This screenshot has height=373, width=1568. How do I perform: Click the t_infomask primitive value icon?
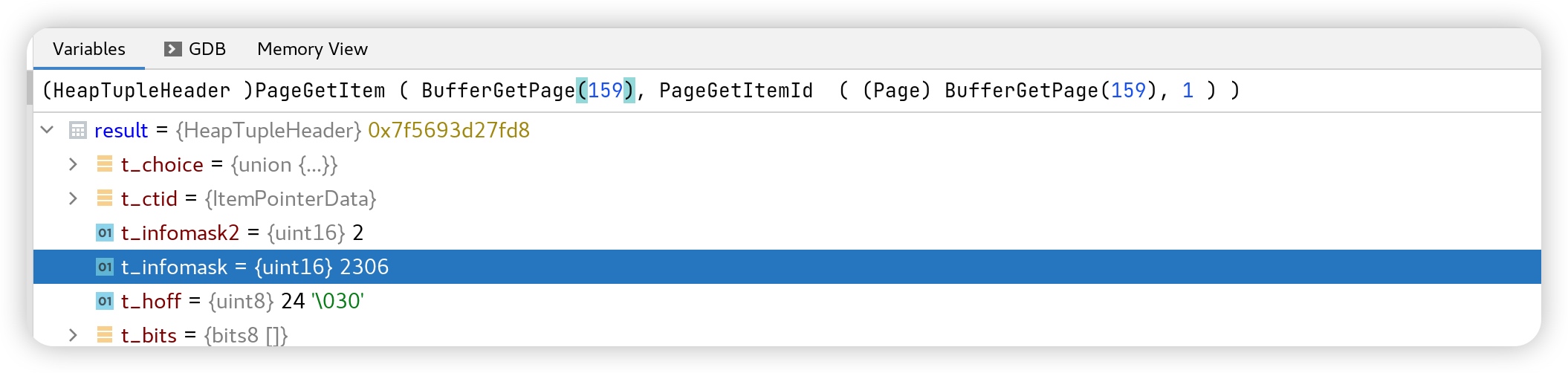105,267
